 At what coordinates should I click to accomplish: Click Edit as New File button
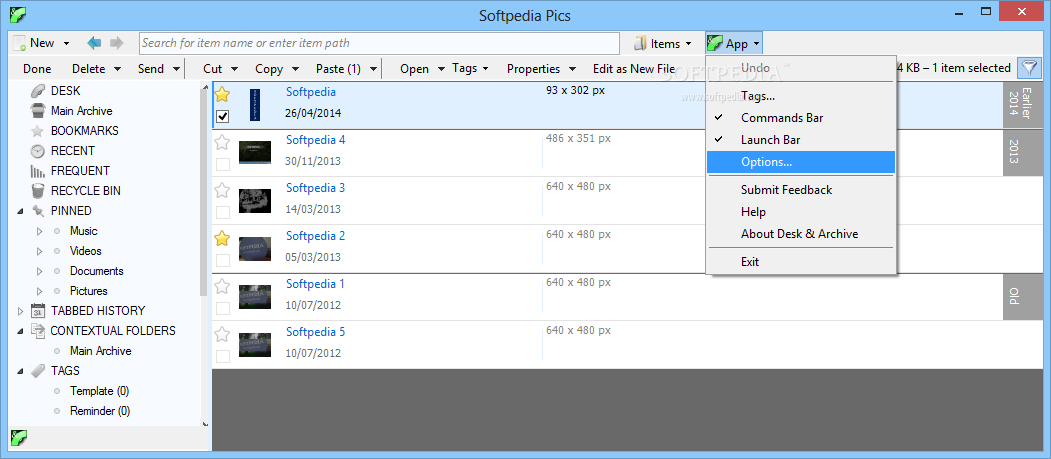(x=634, y=68)
